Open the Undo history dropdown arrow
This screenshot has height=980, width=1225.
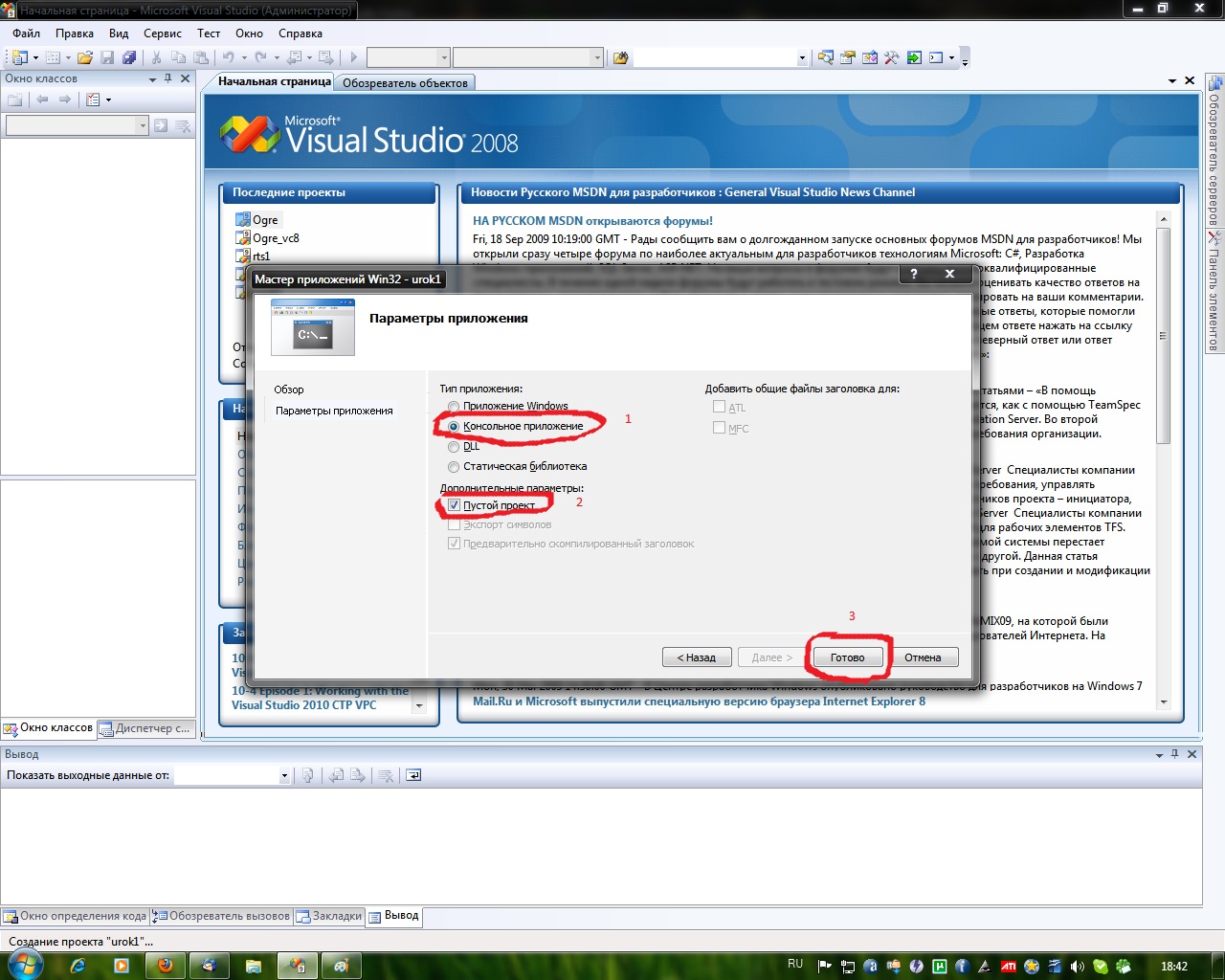242,57
